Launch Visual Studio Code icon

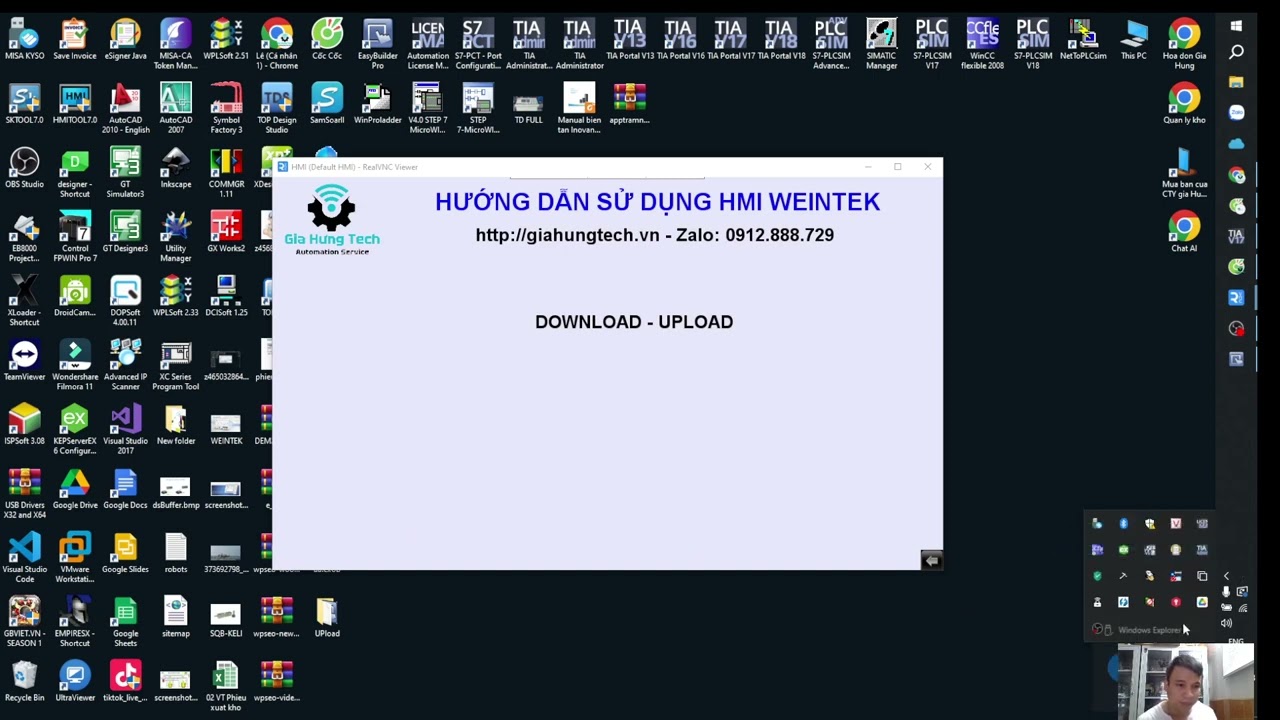tap(24, 557)
